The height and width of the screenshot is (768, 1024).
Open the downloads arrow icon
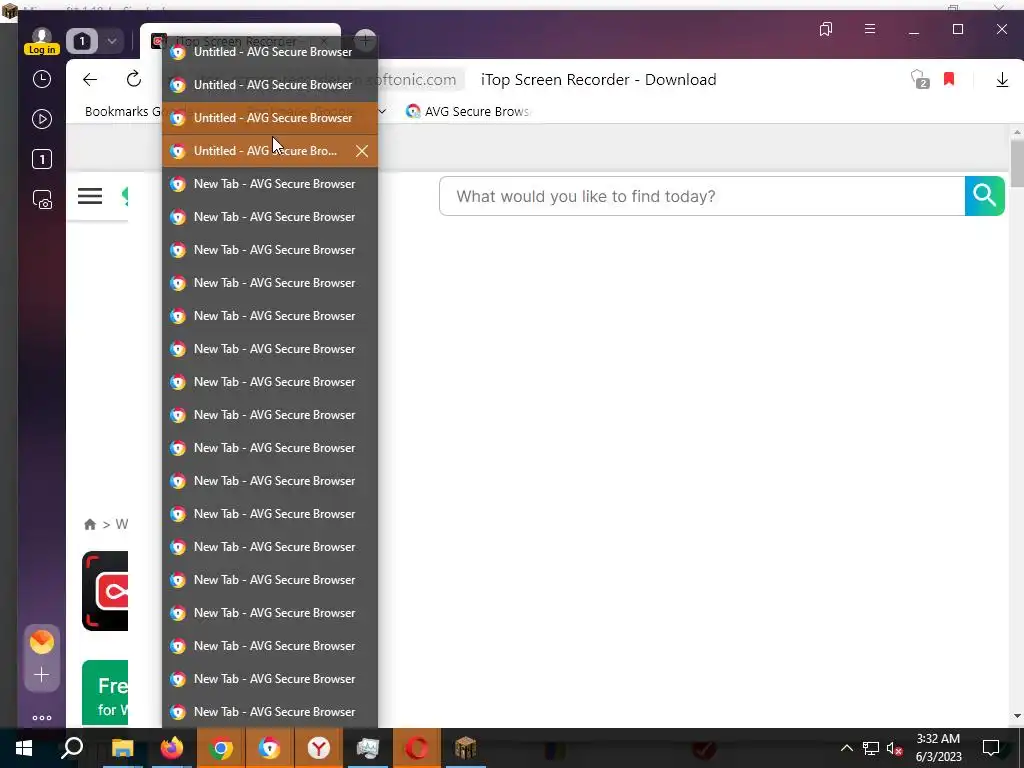pos(1002,80)
